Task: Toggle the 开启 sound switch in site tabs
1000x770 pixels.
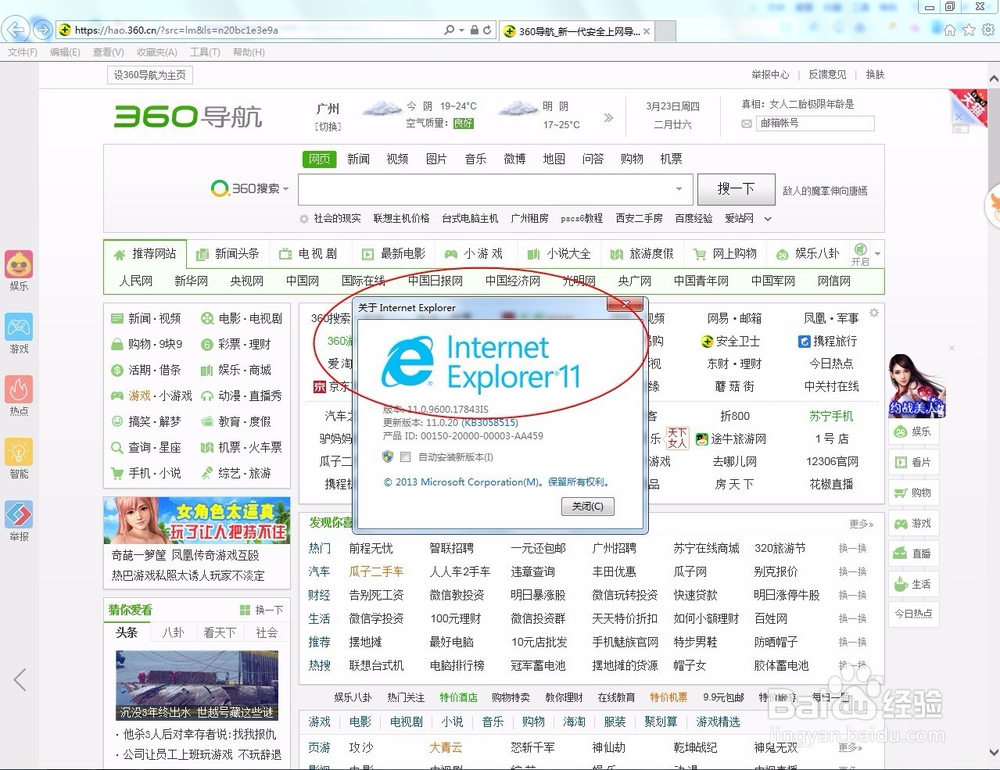Action: (x=860, y=253)
